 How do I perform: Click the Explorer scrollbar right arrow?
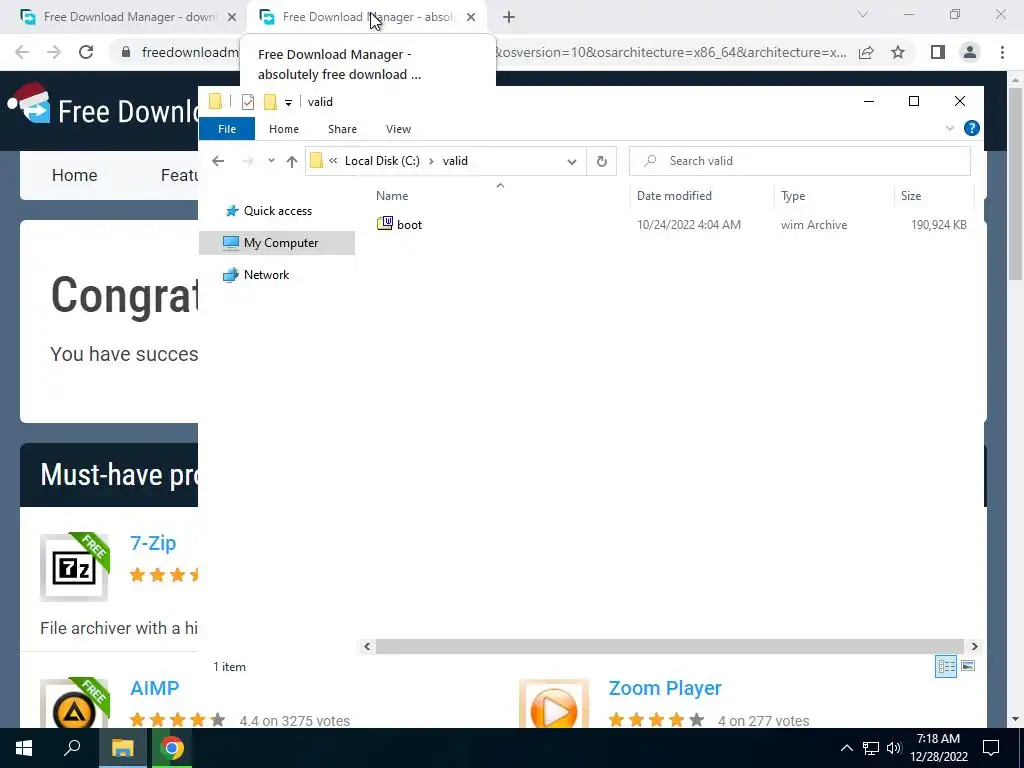tap(974, 647)
